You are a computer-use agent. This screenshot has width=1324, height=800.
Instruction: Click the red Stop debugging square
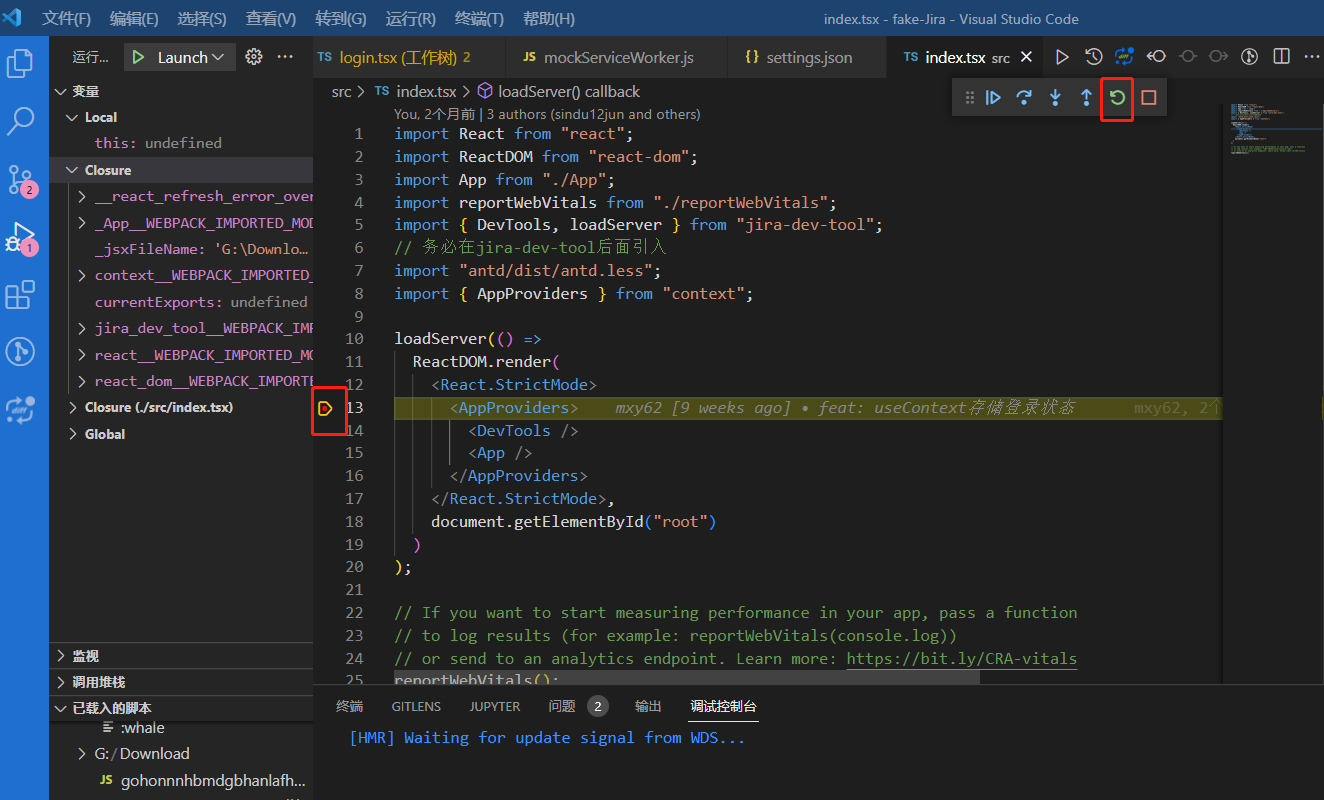1148,98
